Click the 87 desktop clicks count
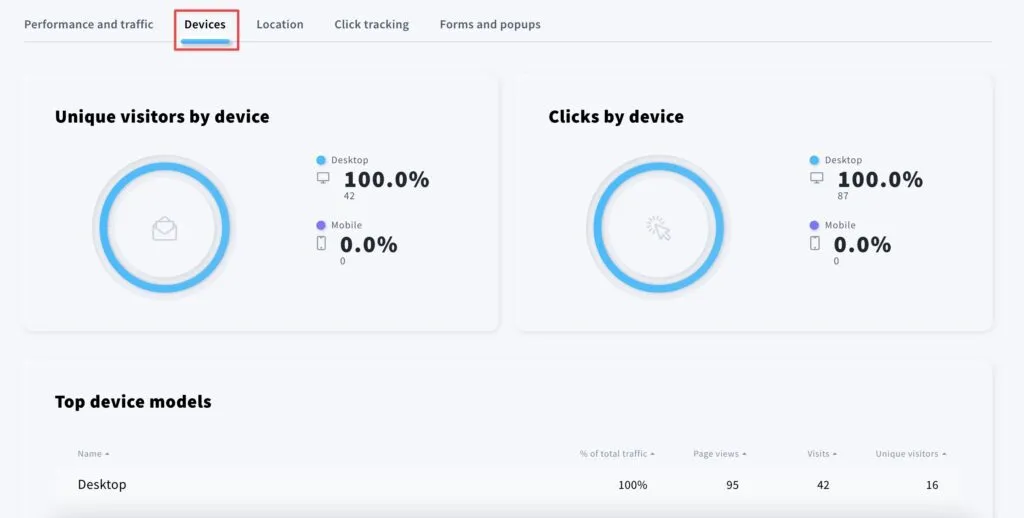The image size is (1024, 518). [842, 196]
